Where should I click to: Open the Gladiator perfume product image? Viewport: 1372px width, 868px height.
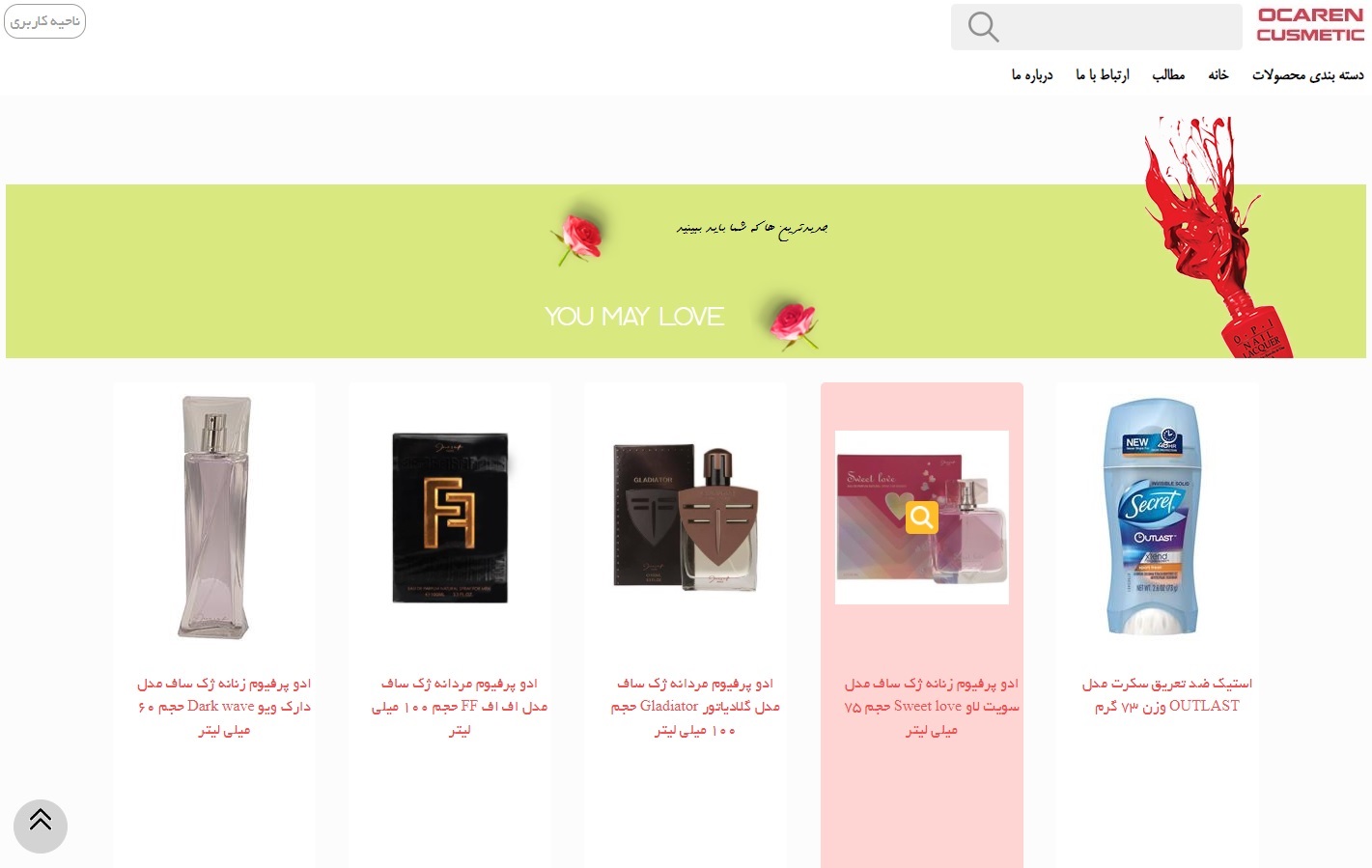tap(686, 518)
